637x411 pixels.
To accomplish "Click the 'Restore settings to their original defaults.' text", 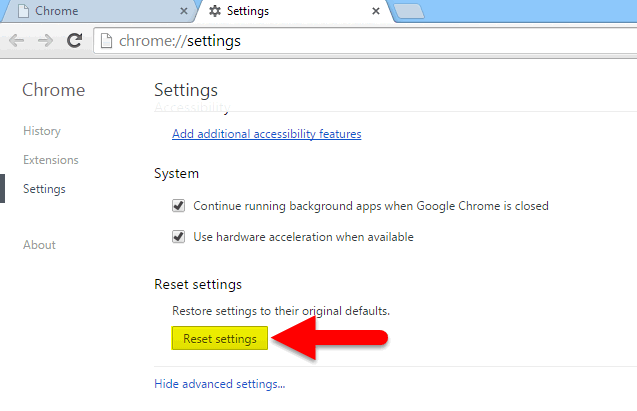I will point(281,311).
